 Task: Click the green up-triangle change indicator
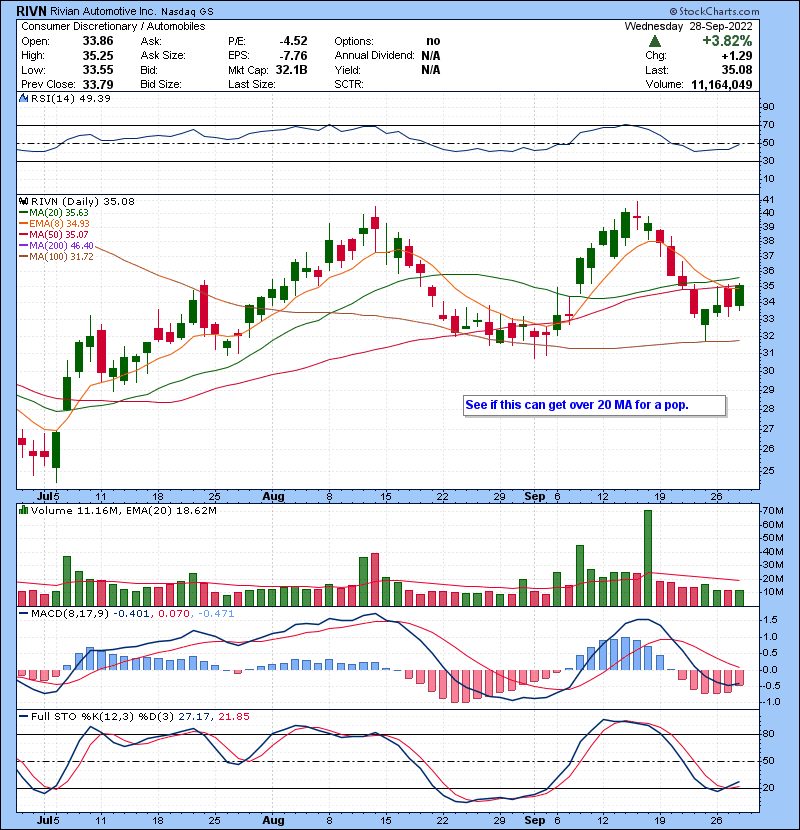tap(654, 41)
